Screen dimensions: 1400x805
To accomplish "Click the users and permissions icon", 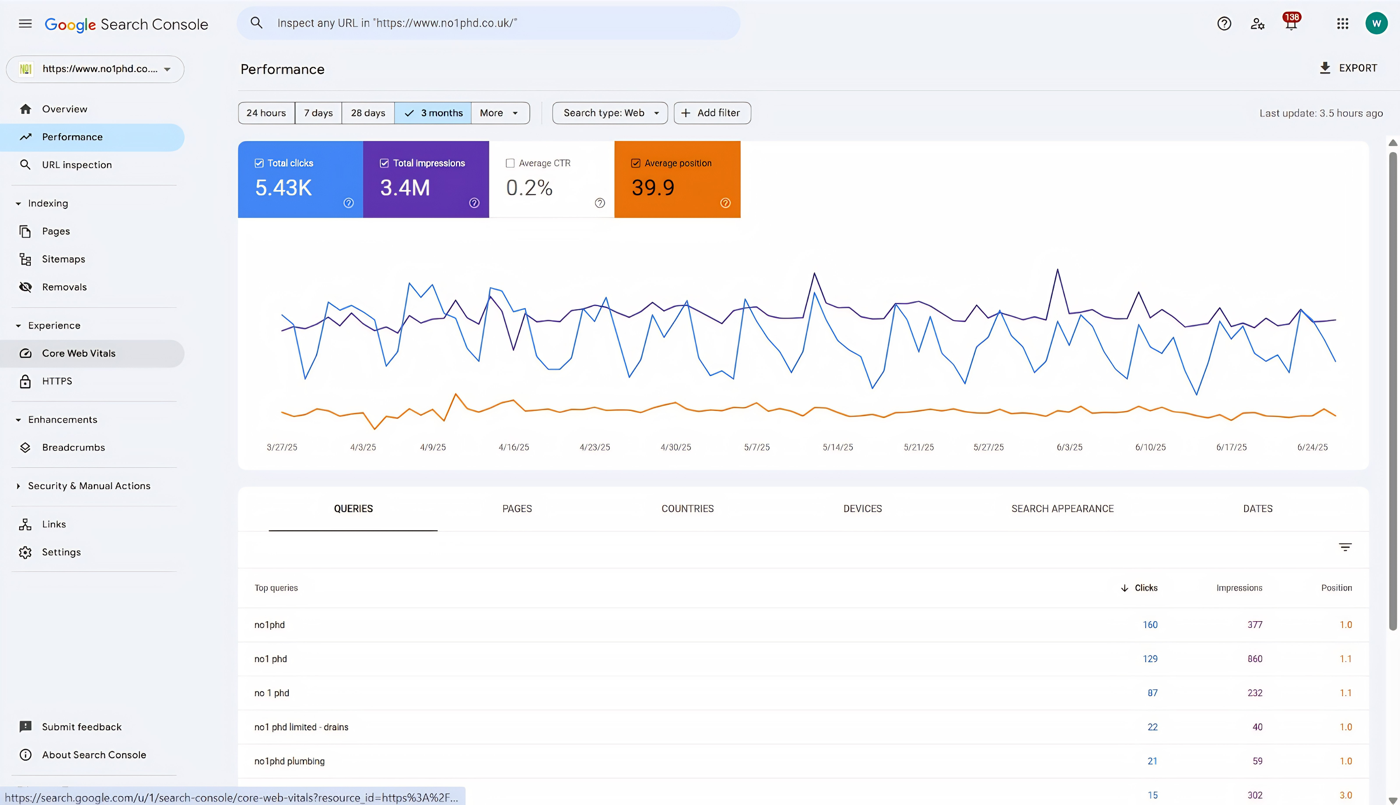I will tap(1257, 24).
